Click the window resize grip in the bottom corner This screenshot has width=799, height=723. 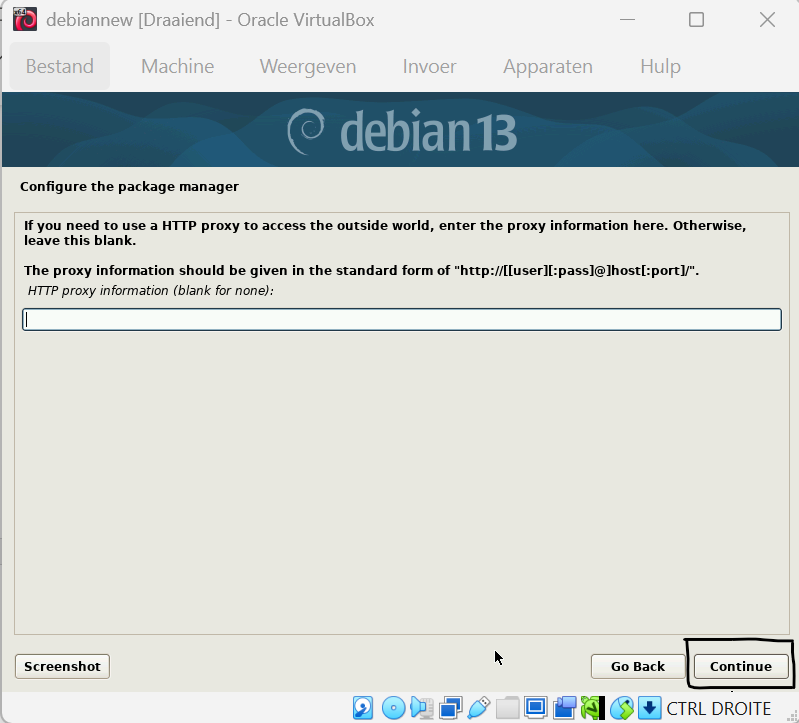(791, 716)
